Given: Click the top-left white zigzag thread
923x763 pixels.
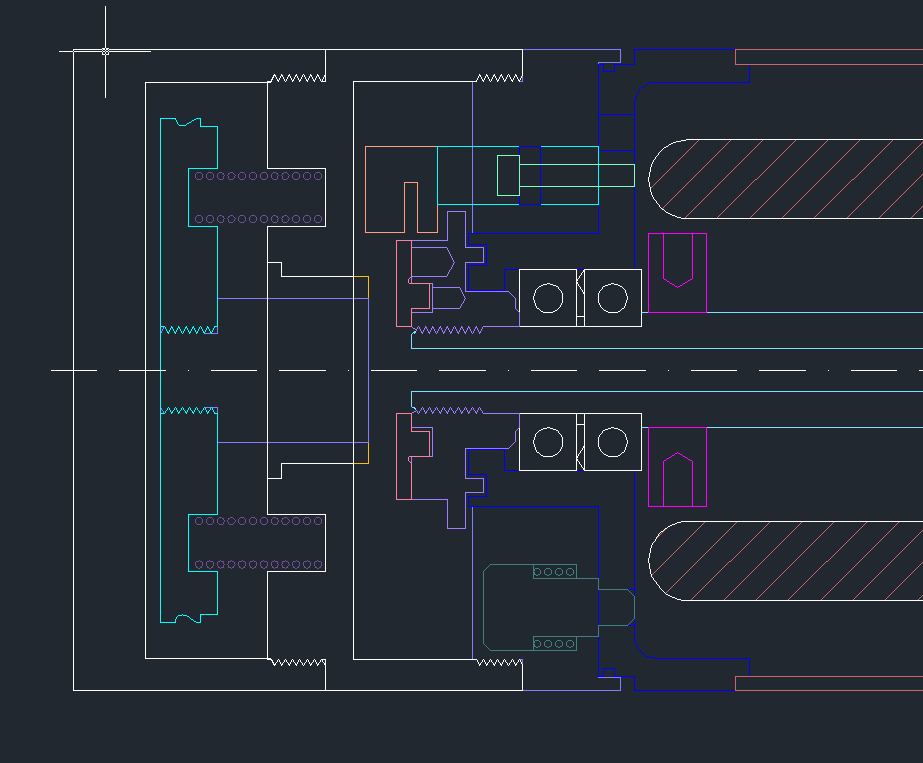Looking at the screenshot, I should tap(298, 78).
